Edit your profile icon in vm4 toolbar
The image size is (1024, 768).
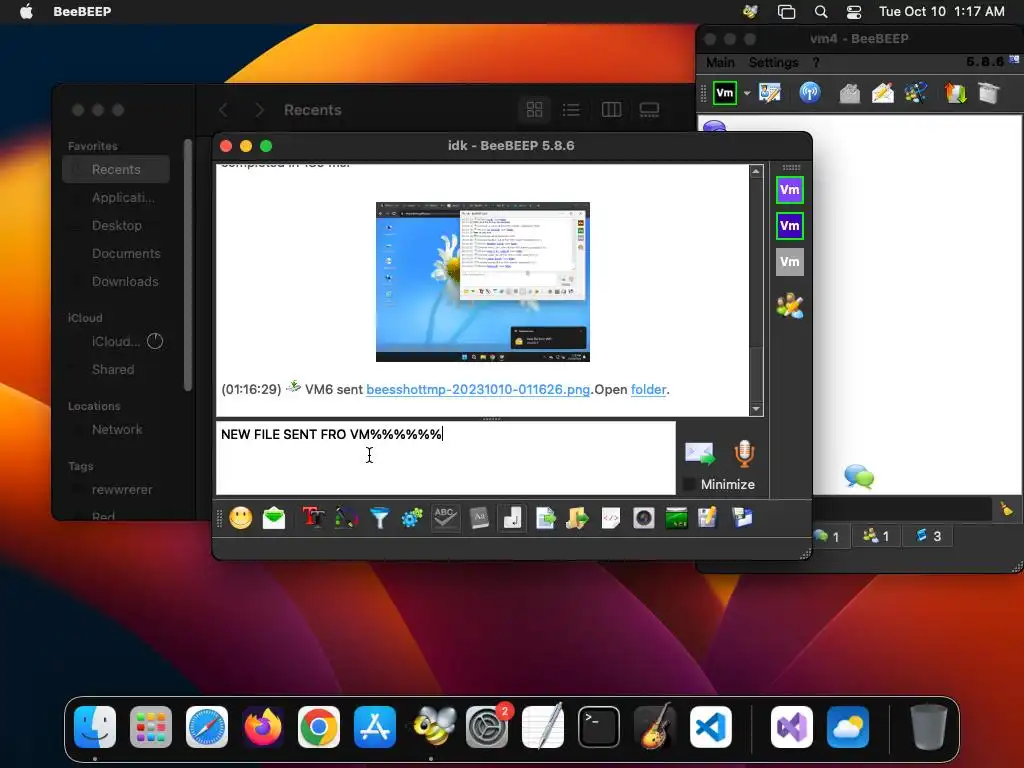click(x=770, y=93)
